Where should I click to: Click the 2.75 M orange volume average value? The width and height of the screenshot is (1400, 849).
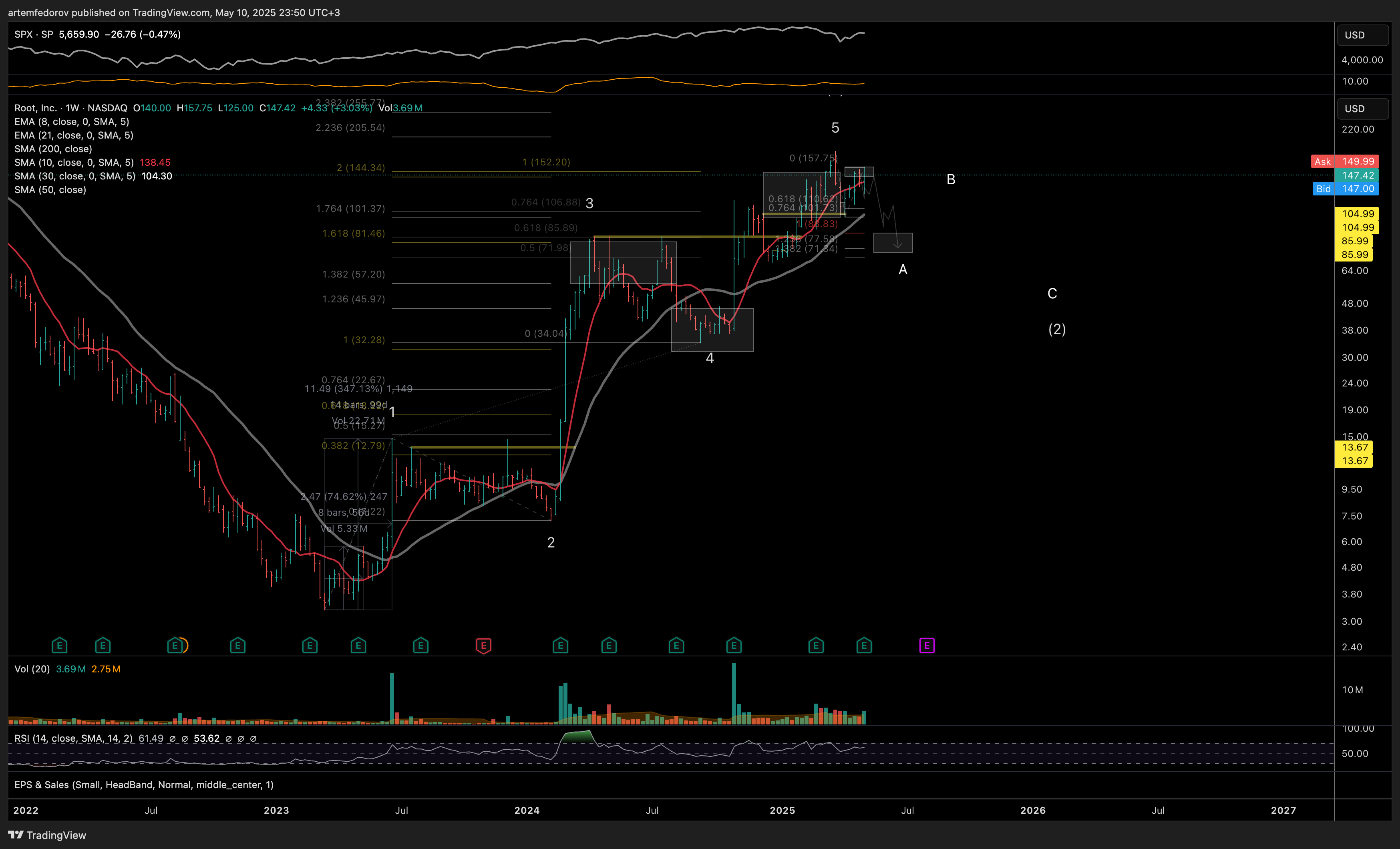(106, 669)
